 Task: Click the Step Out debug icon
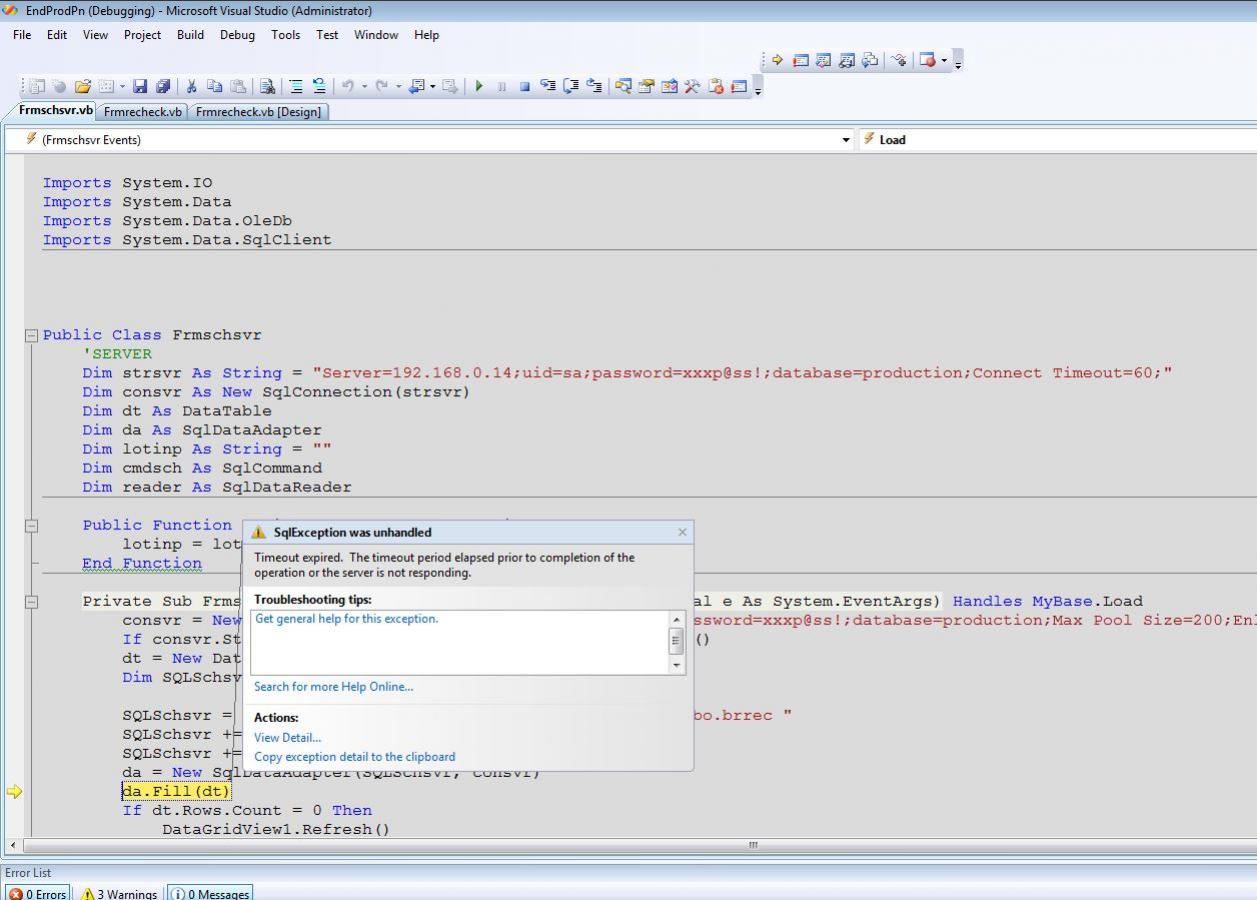pos(594,86)
